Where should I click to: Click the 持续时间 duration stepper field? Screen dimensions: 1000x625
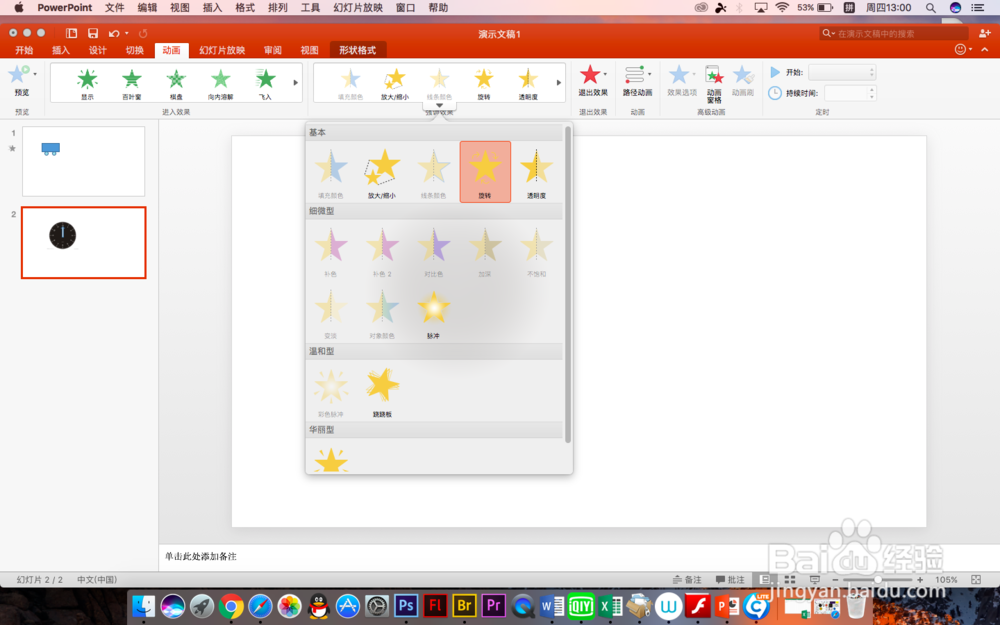[x=850, y=93]
